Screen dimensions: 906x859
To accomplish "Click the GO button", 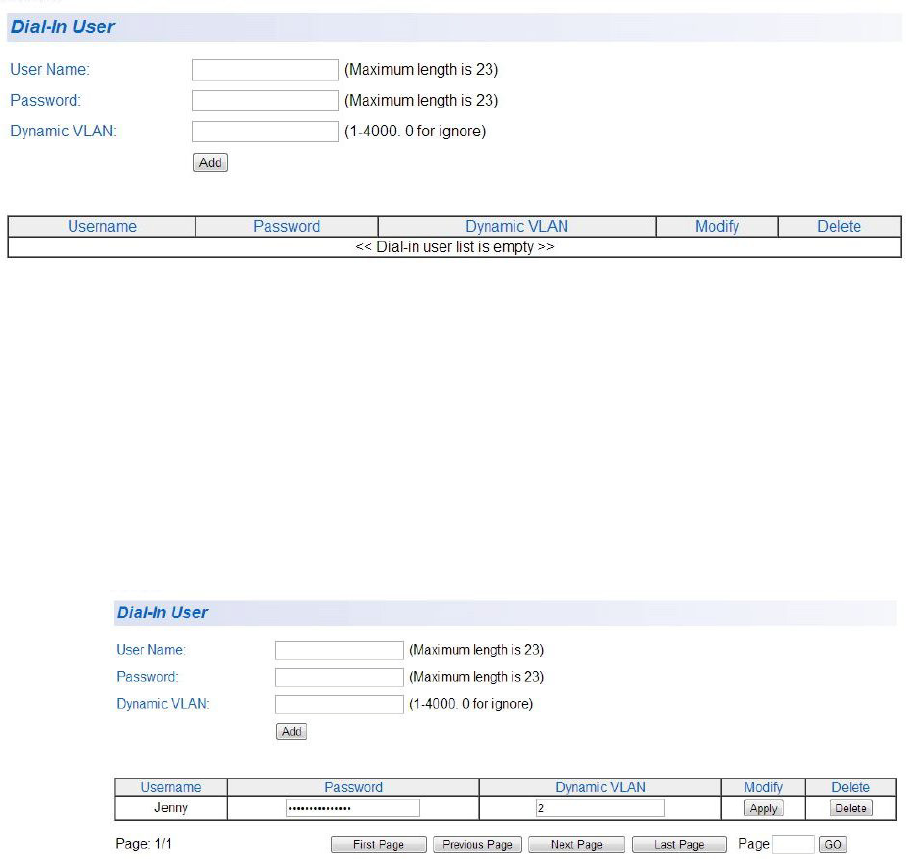I will click(833, 845).
